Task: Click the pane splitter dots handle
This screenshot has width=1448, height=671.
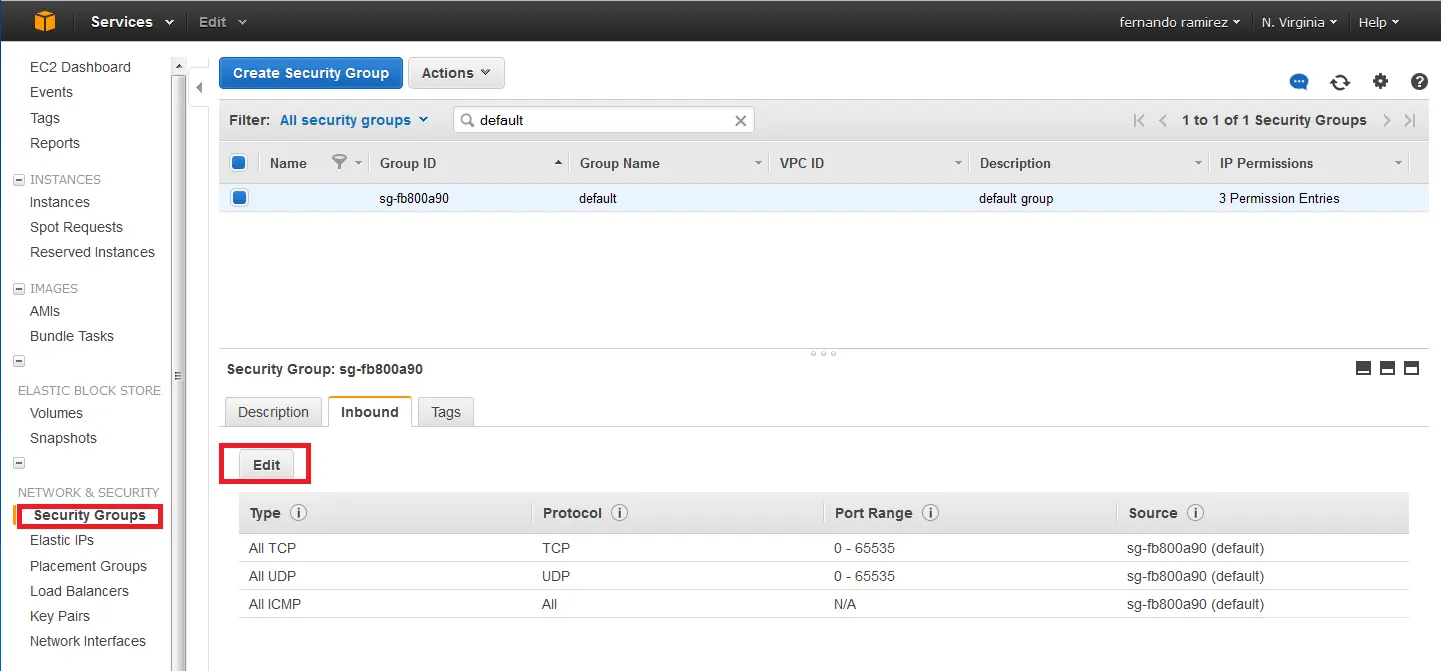Action: tap(823, 353)
